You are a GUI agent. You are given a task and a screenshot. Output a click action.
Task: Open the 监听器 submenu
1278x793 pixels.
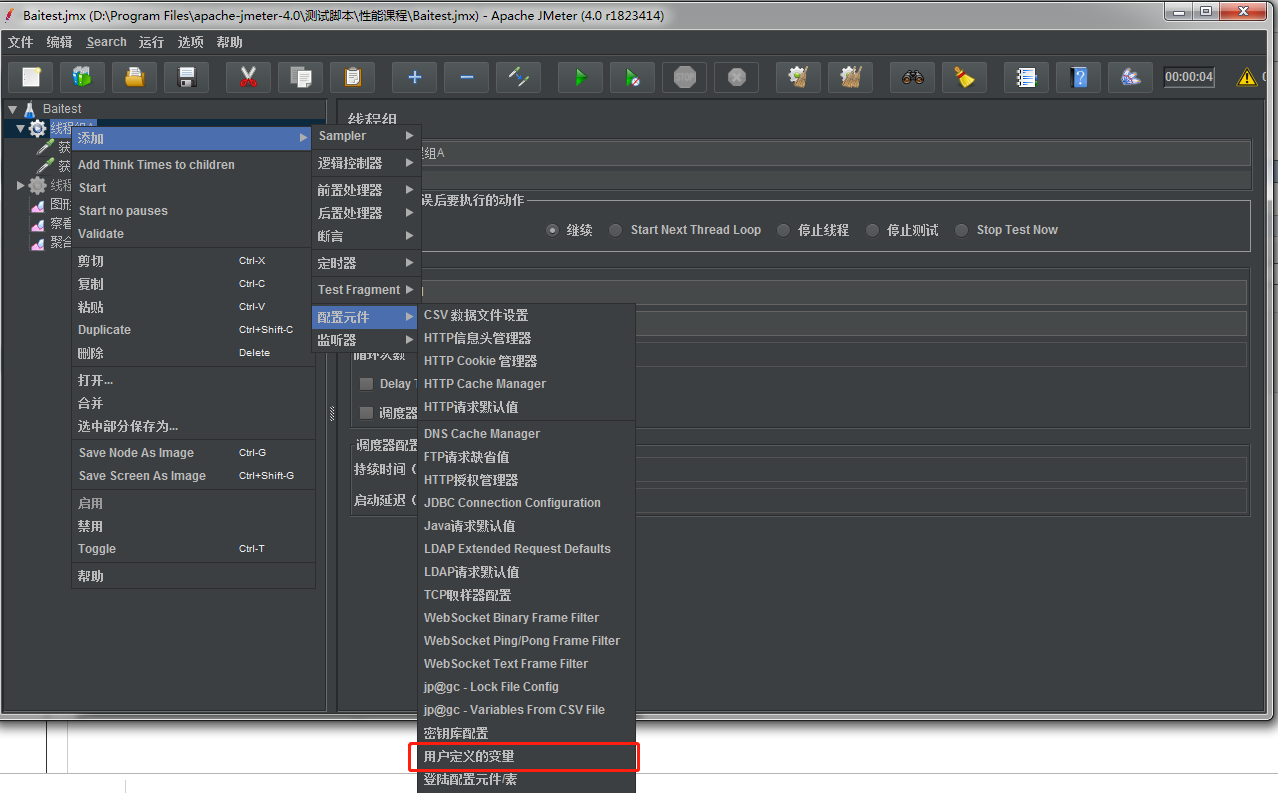coord(366,340)
